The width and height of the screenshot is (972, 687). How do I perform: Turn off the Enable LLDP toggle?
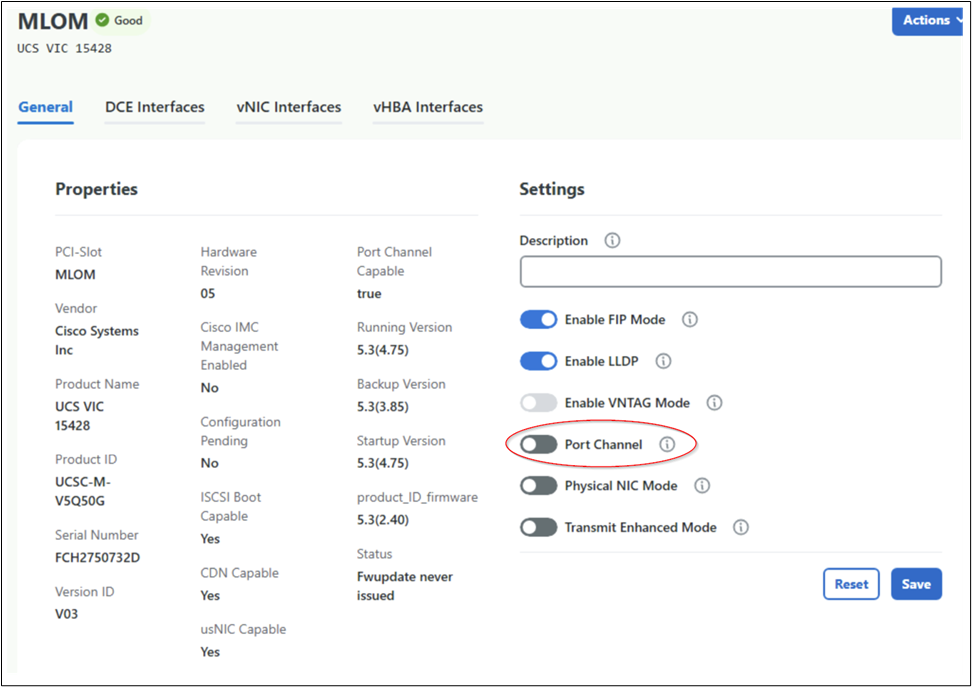click(538, 361)
